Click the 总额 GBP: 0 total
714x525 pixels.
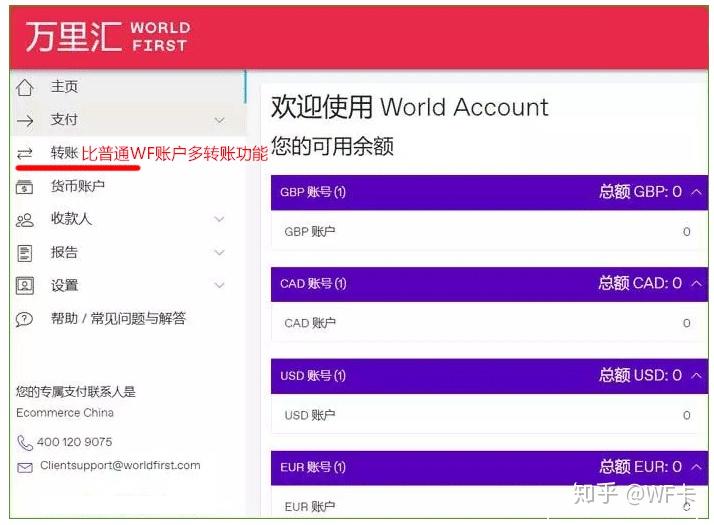point(640,192)
